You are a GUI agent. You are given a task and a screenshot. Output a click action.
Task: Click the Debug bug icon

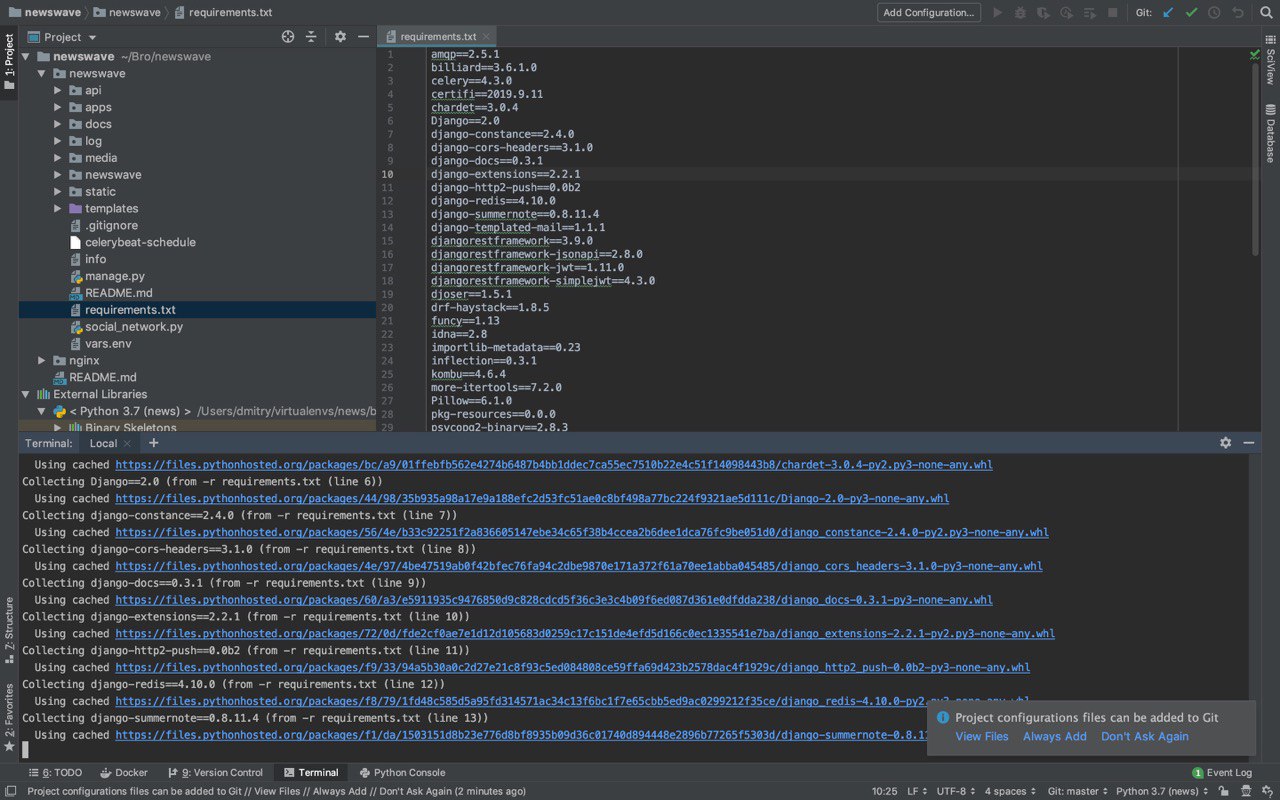(1020, 13)
